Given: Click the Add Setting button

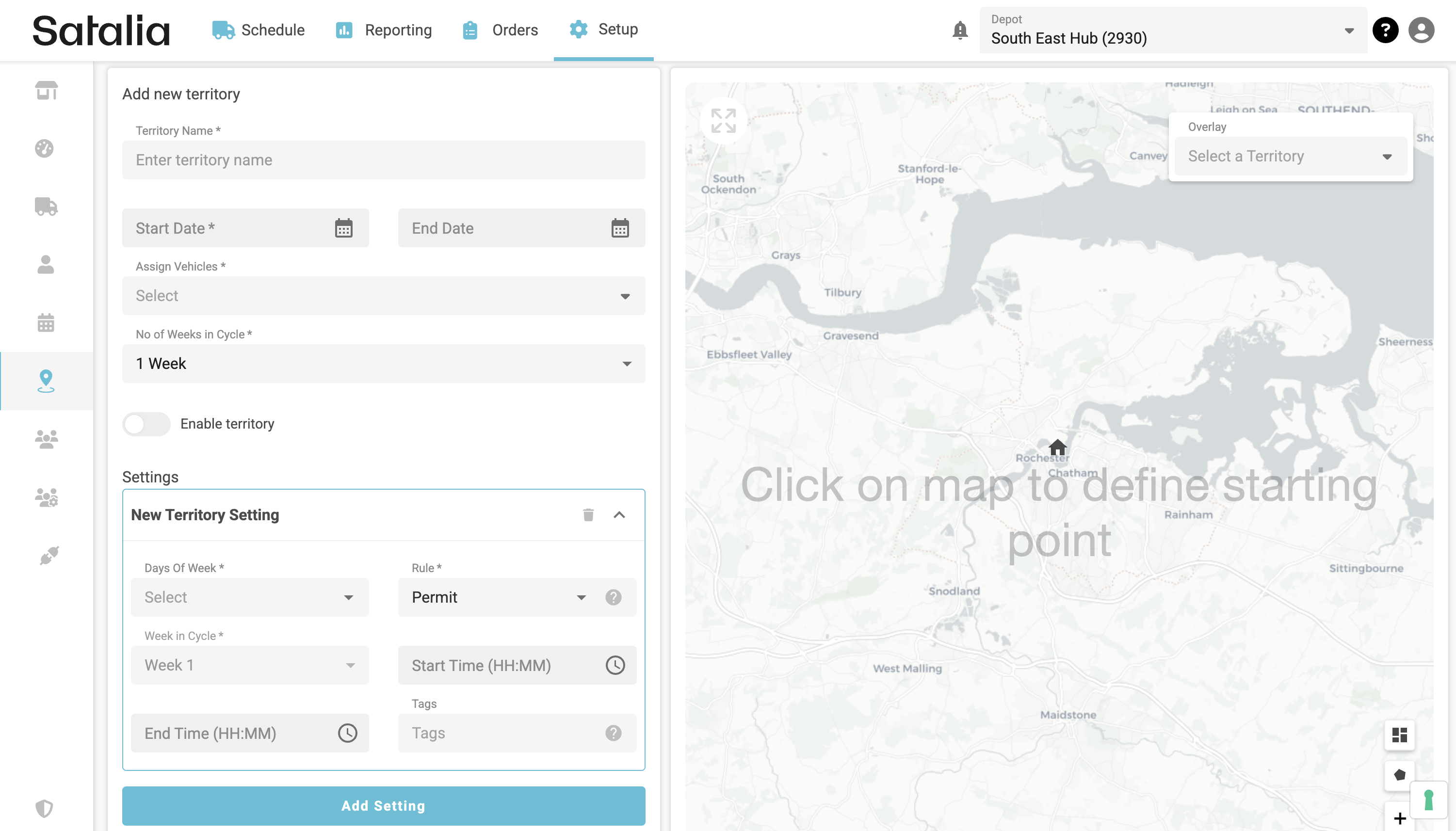Looking at the screenshot, I should pyautogui.click(x=384, y=805).
